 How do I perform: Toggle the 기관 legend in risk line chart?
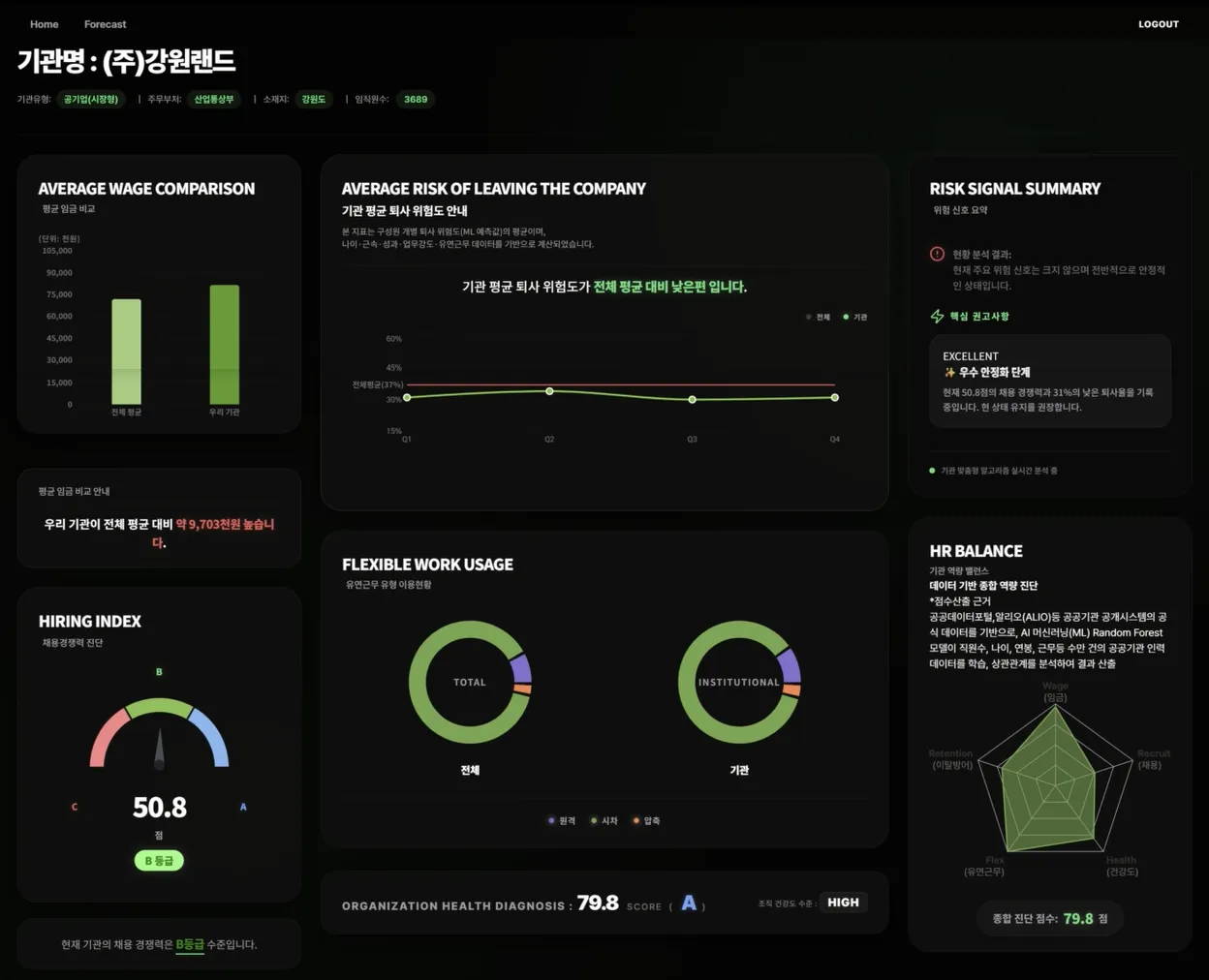click(x=854, y=317)
